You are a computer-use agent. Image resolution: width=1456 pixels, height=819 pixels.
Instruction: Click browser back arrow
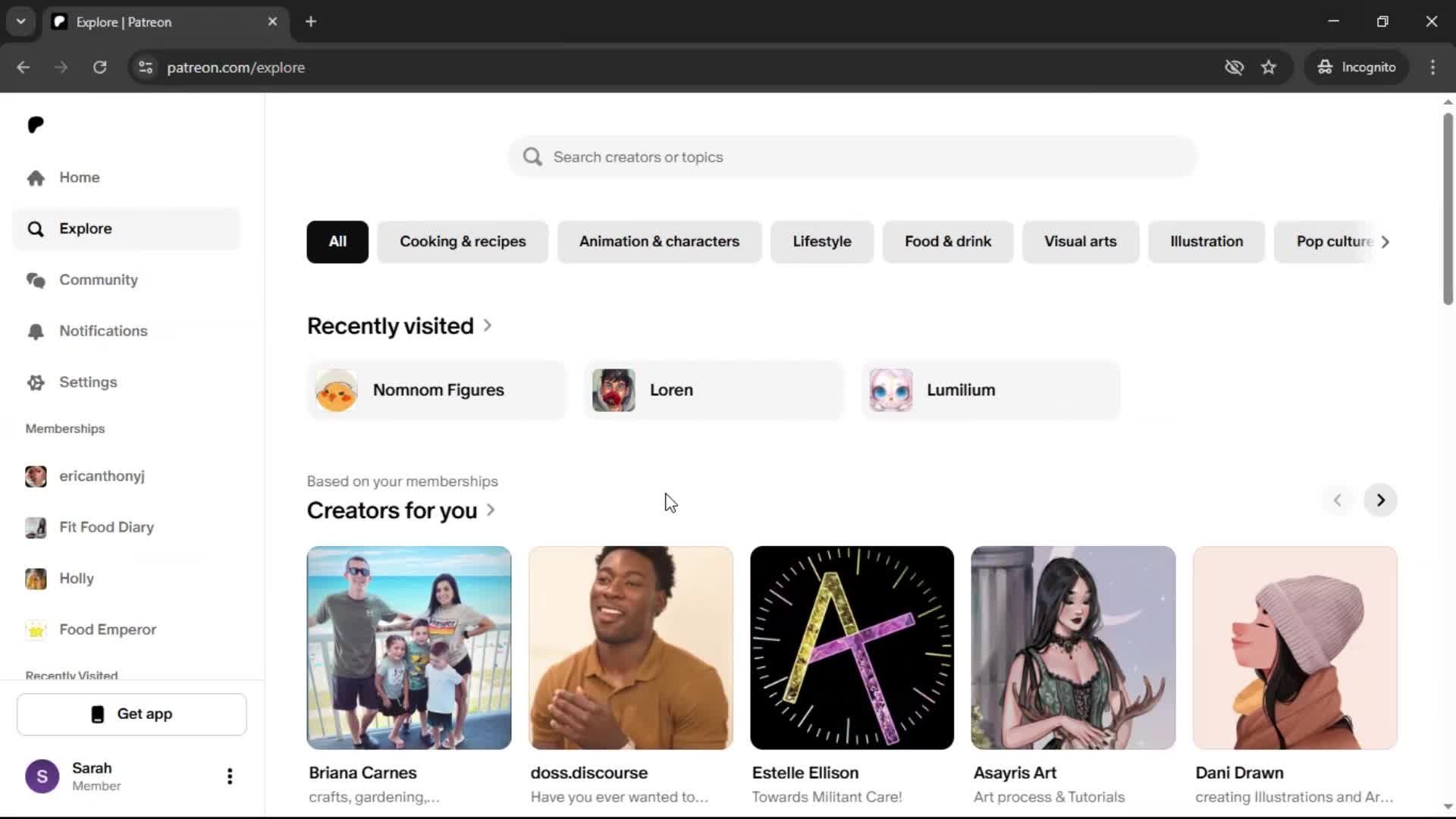click(24, 67)
